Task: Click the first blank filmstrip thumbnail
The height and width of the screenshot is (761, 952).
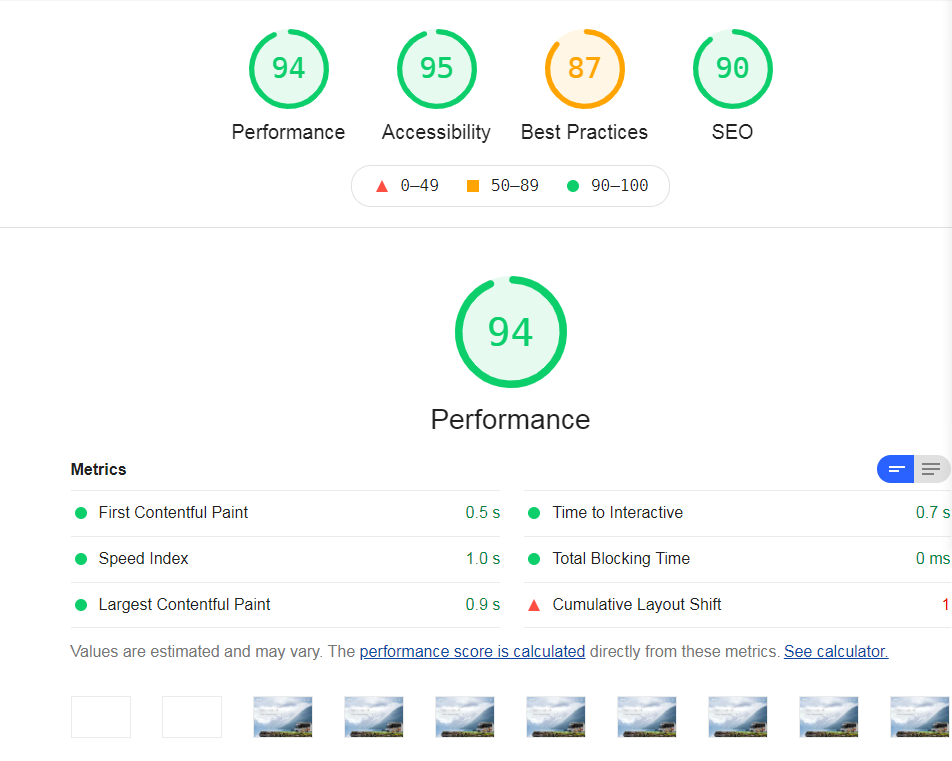Action: [101, 717]
